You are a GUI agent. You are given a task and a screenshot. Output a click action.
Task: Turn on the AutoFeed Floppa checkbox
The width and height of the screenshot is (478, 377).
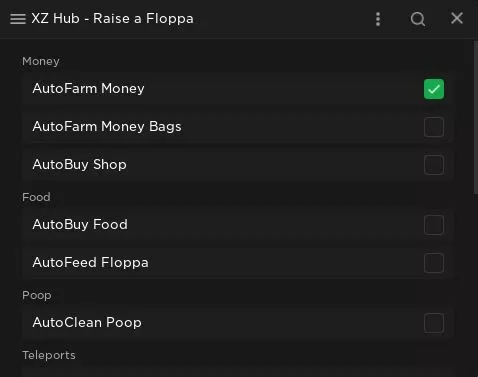pyautogui.click(x=434, y=263)
